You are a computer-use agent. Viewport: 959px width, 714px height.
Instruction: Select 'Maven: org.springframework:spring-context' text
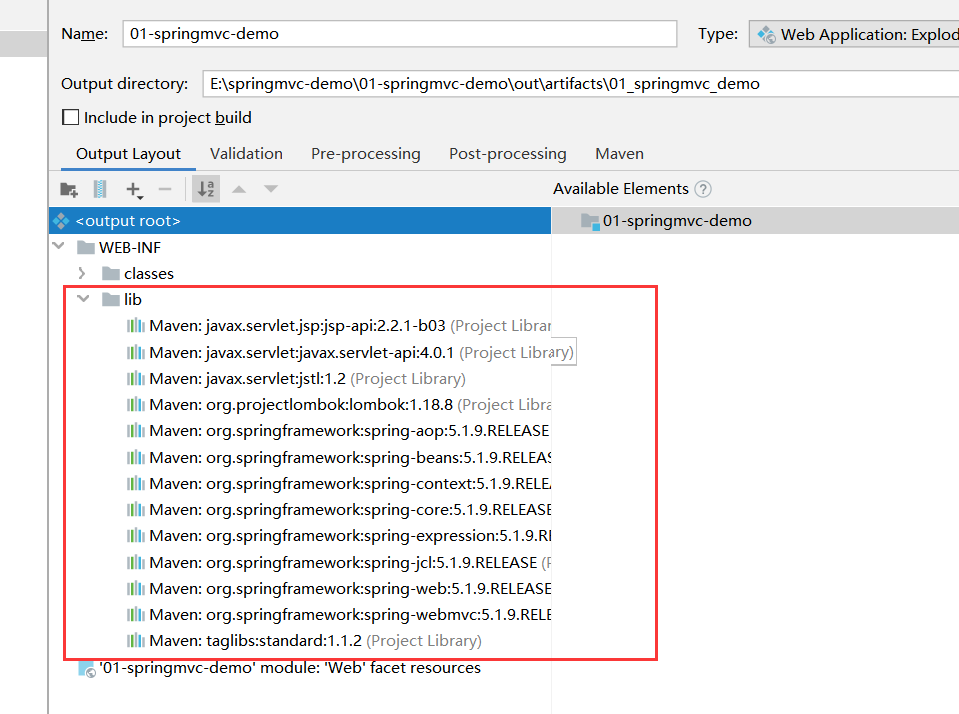pos(311,483)
